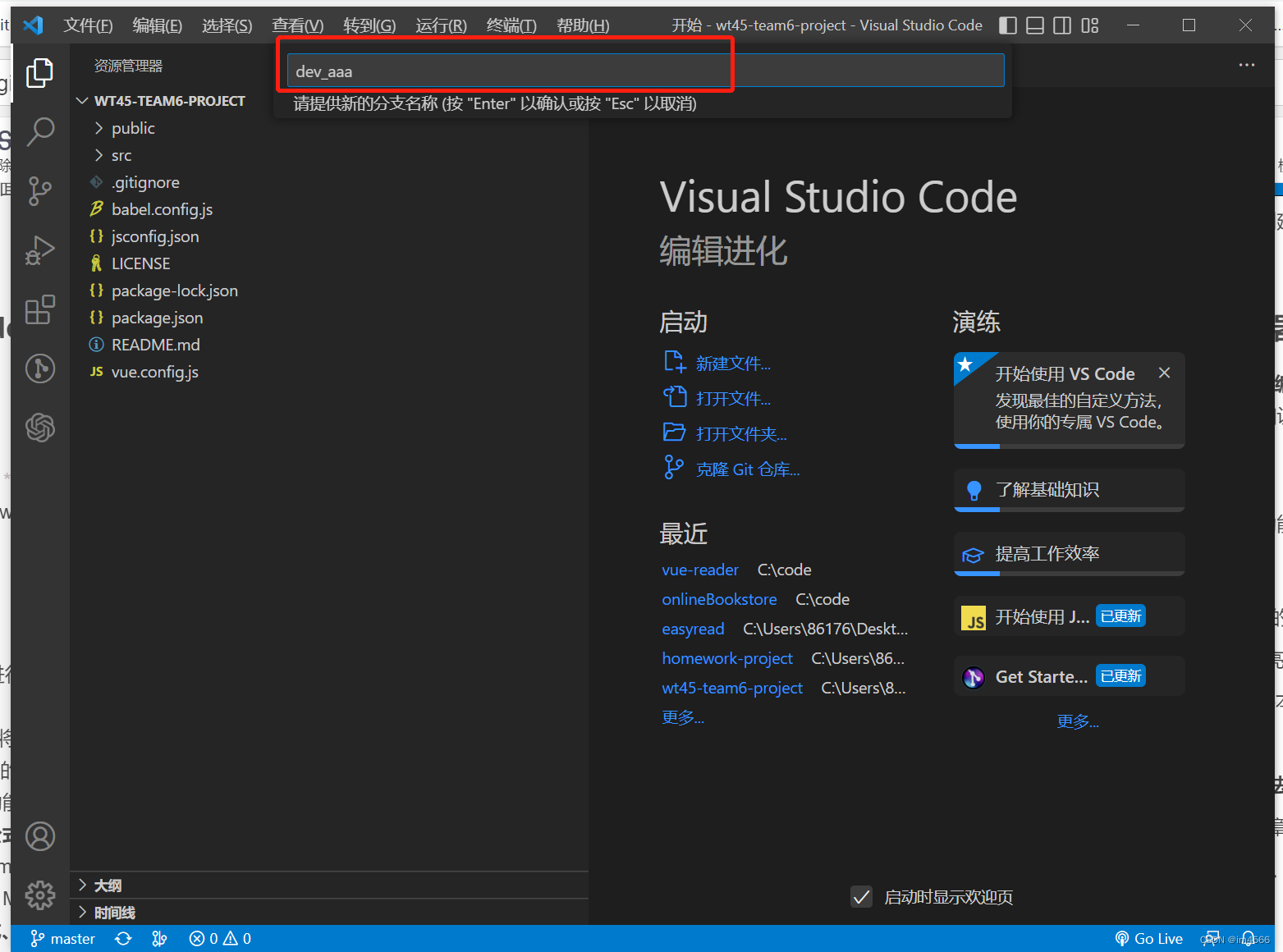
Task: Toggle secondary sidebar layout icon
Action: click(1062, 25)
